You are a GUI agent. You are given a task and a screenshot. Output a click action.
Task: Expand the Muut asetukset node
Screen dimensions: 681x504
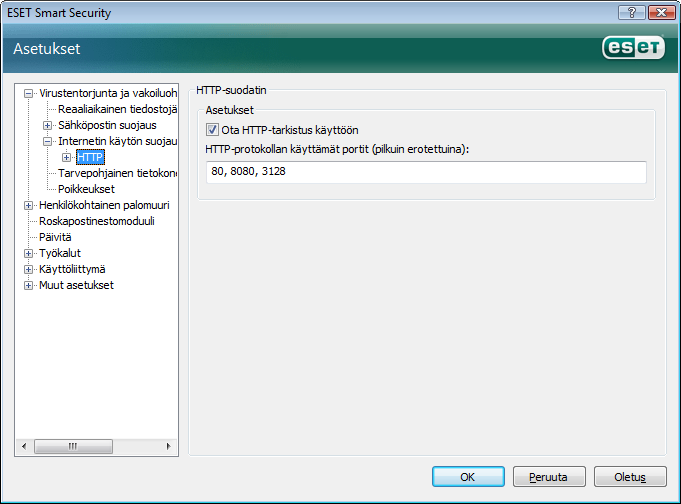click(28, 285)
